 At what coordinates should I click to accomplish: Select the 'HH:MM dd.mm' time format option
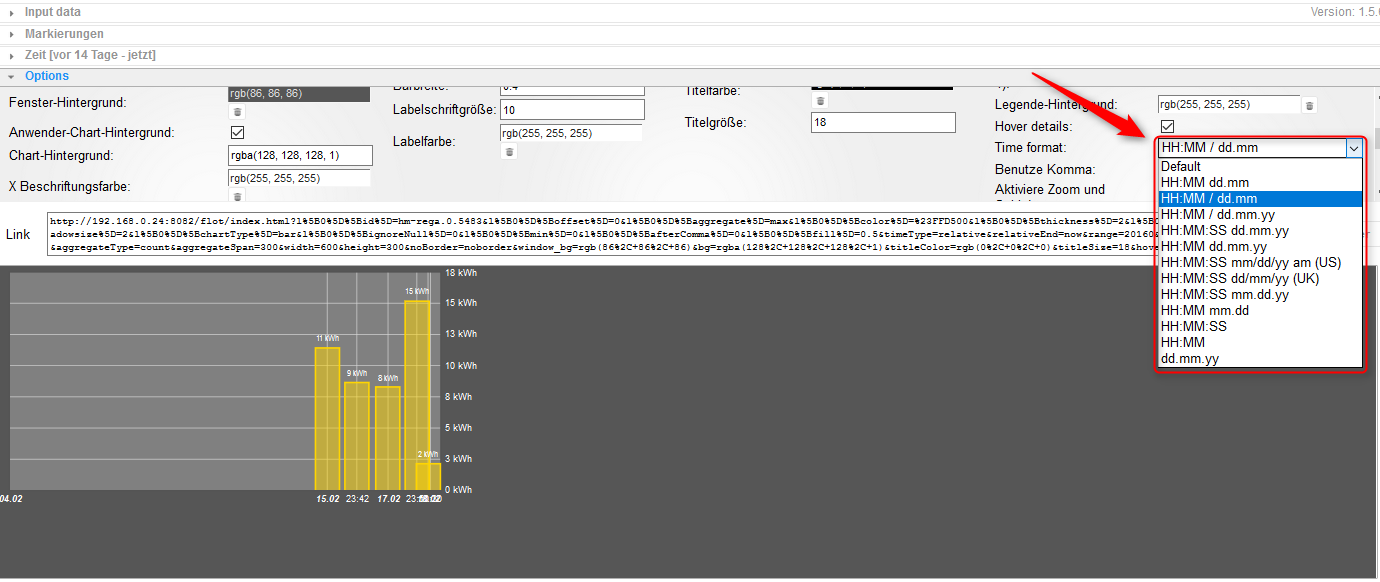(1260, 182)
